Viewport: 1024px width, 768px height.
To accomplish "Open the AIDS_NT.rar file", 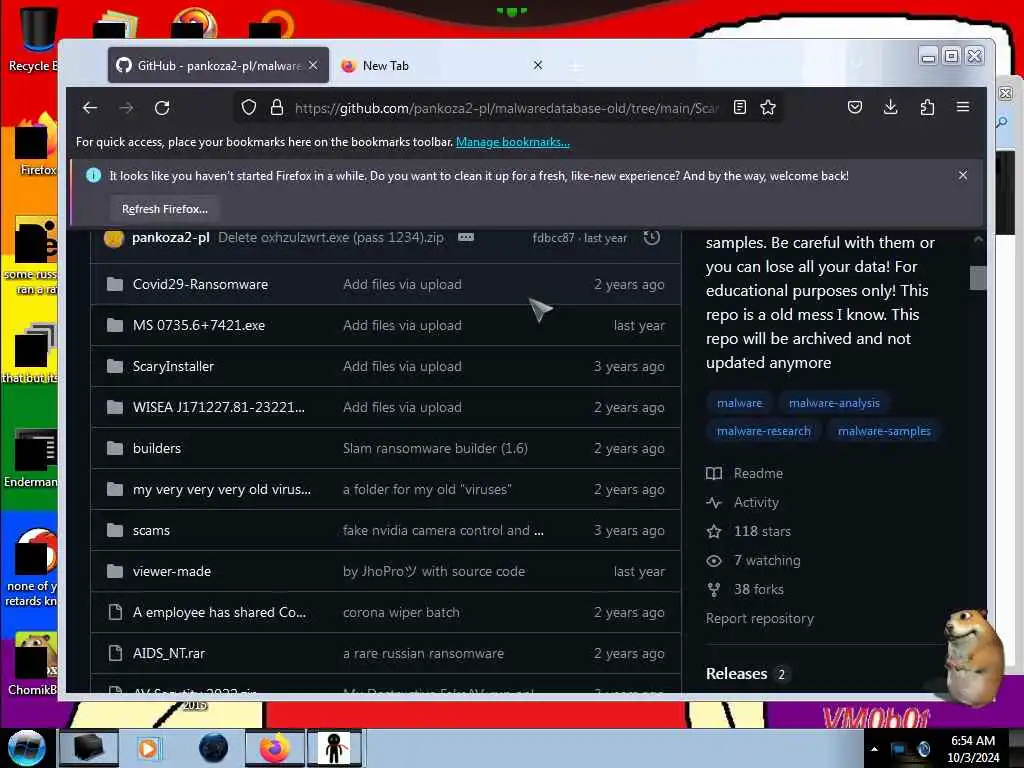I will point(168,653).
